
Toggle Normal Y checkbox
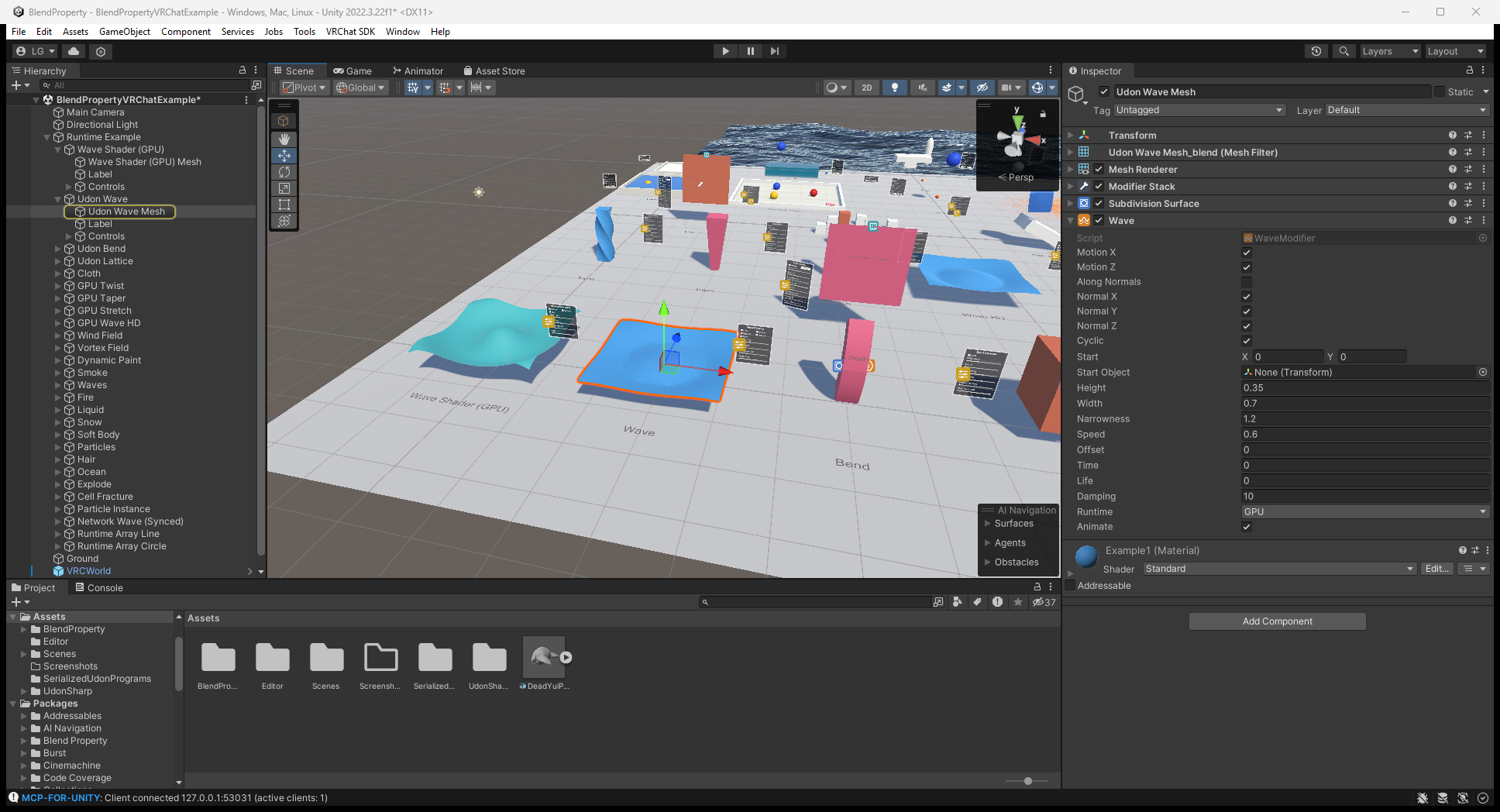coord(1247,311)
